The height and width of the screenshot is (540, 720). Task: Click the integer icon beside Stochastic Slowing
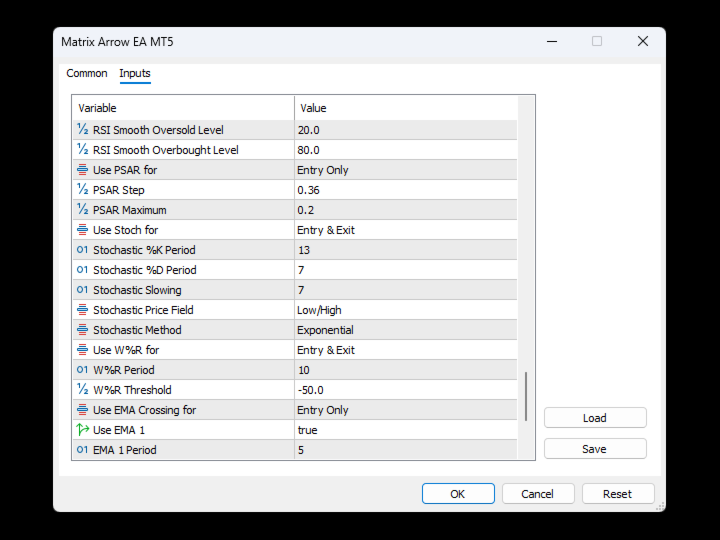[82, 290]
